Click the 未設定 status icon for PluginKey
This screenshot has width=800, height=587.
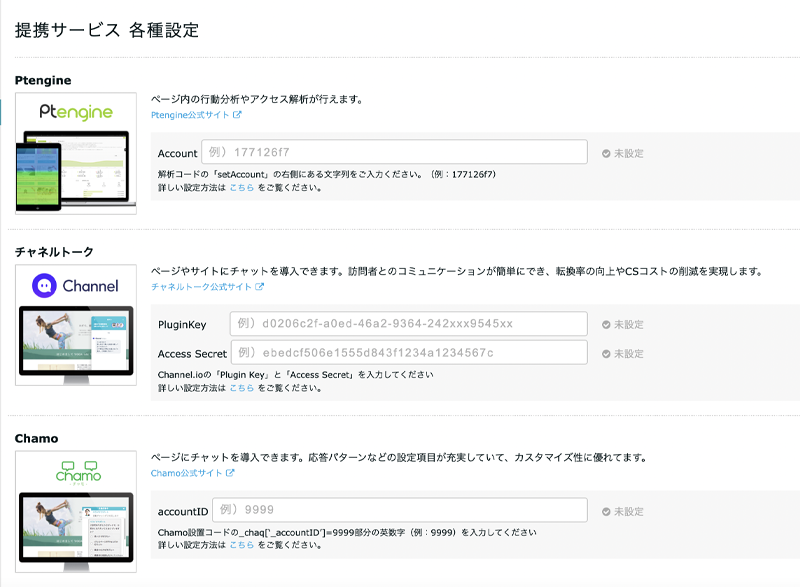[606, 325]
